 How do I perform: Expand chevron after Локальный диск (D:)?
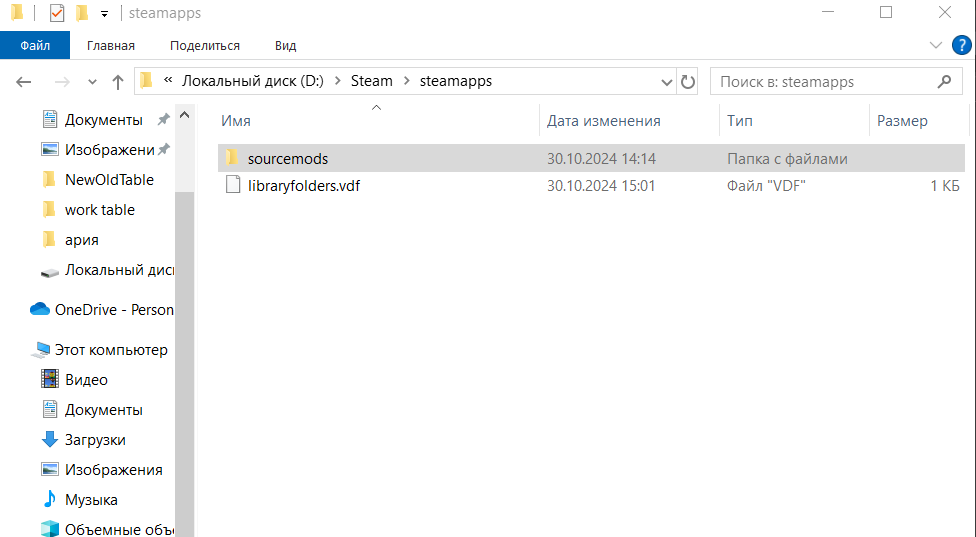(x=337, y=81)
